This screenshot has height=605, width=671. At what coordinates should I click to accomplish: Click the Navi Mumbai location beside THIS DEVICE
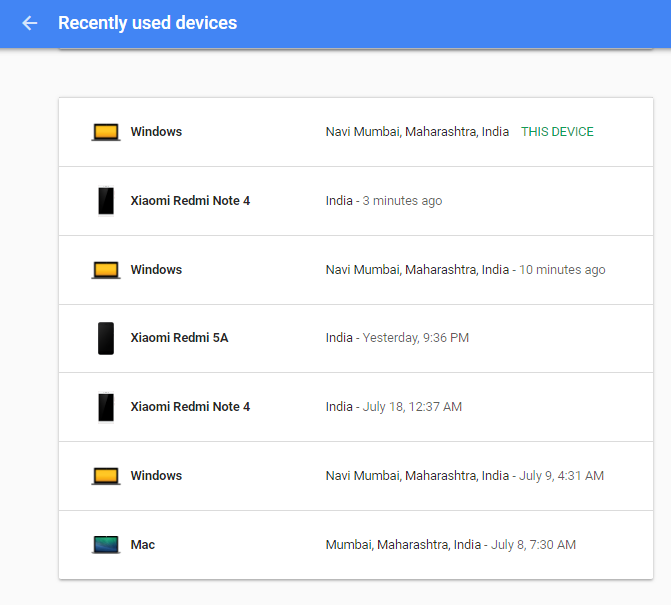coord(417,132)
